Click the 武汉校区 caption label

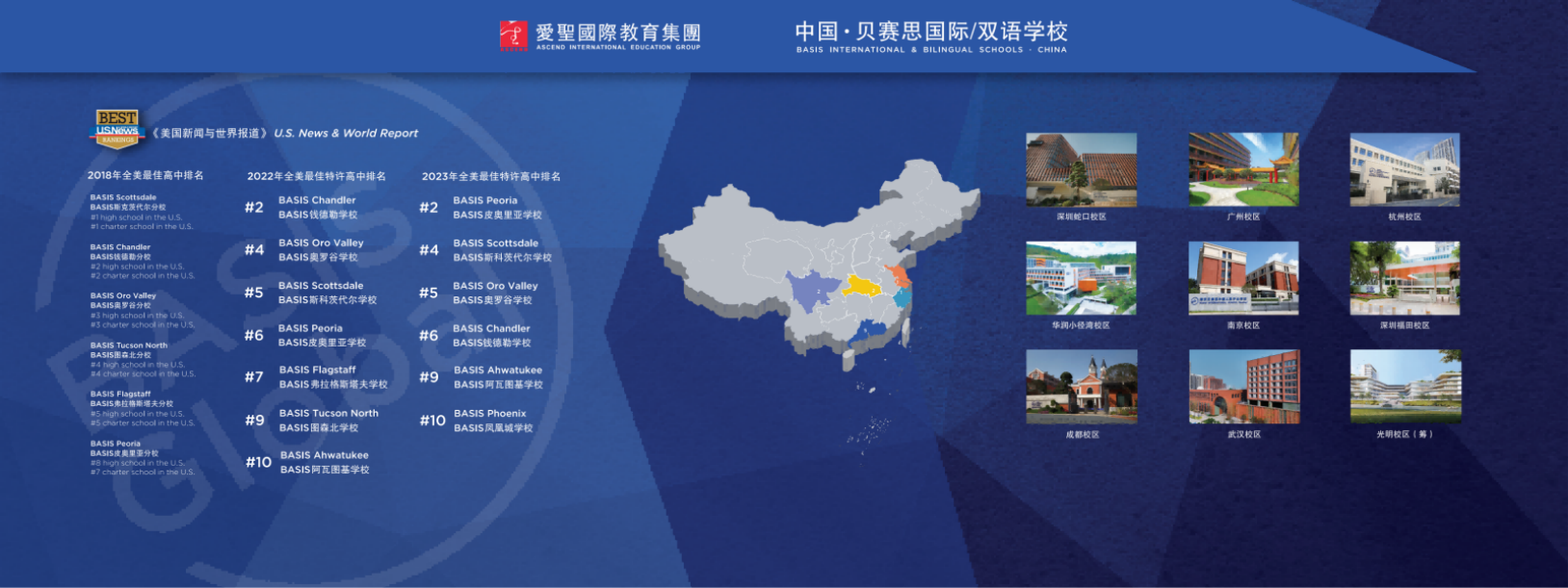point(1244,434)
